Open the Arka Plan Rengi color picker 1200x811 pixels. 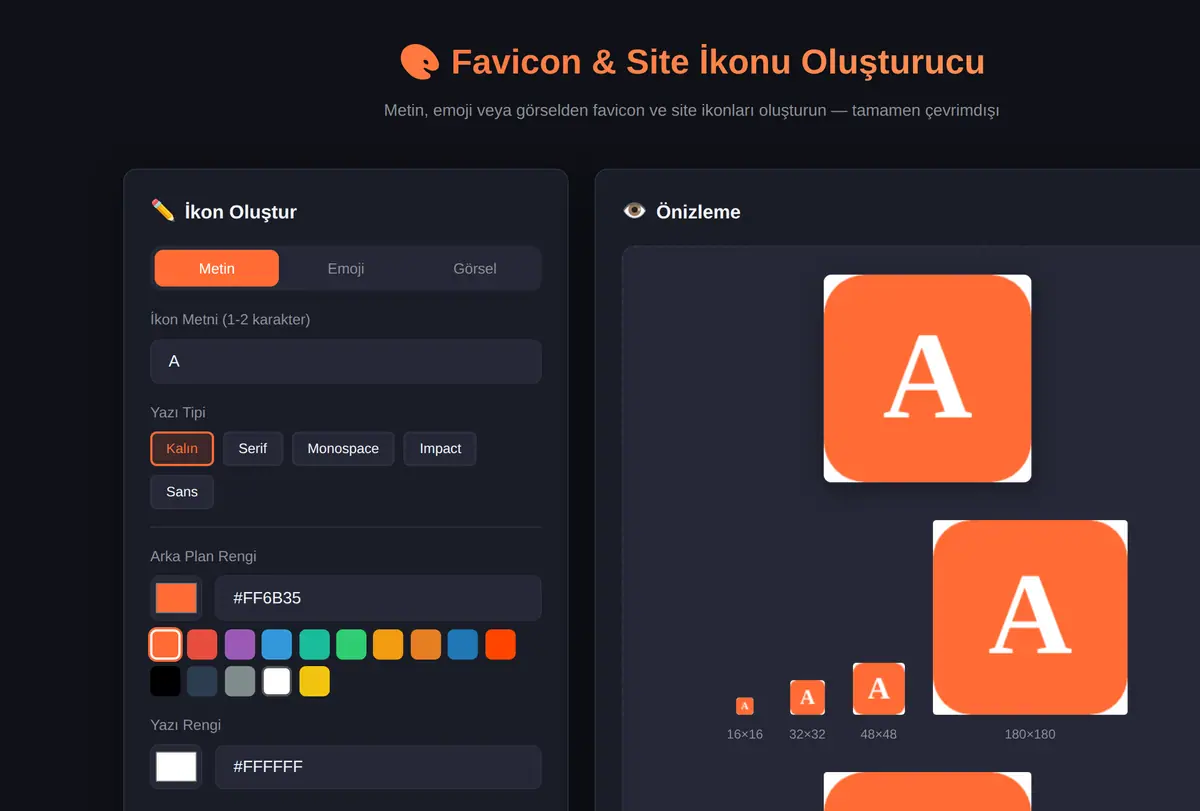click(x=176, y=598)
